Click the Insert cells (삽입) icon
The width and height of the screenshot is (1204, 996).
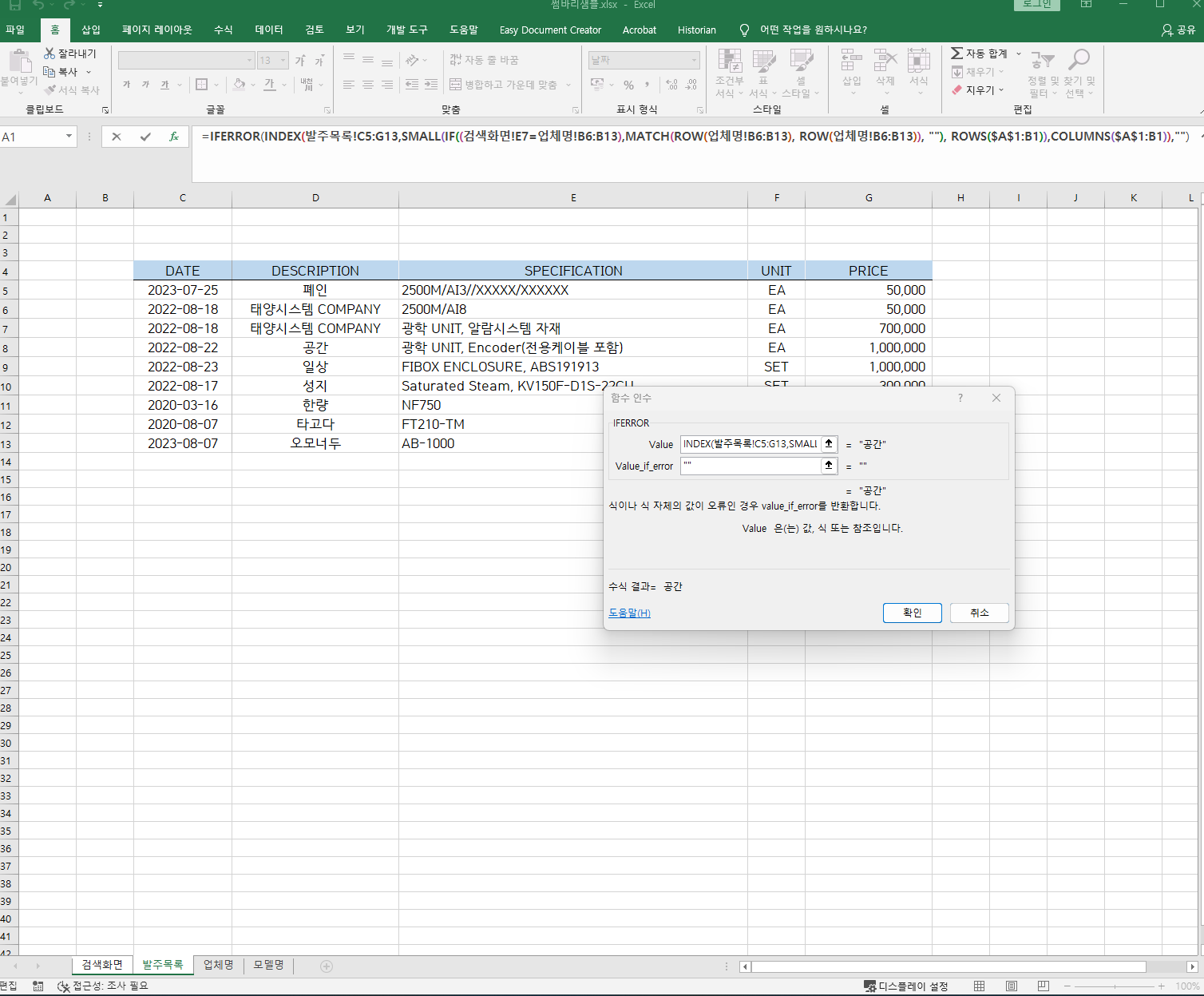point(852,61)
